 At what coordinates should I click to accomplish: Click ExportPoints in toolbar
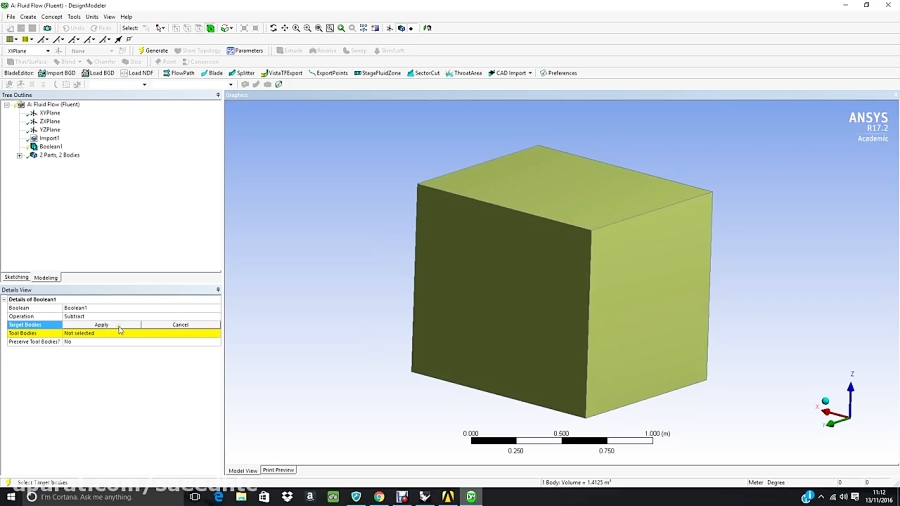click(x=328, y=73)
